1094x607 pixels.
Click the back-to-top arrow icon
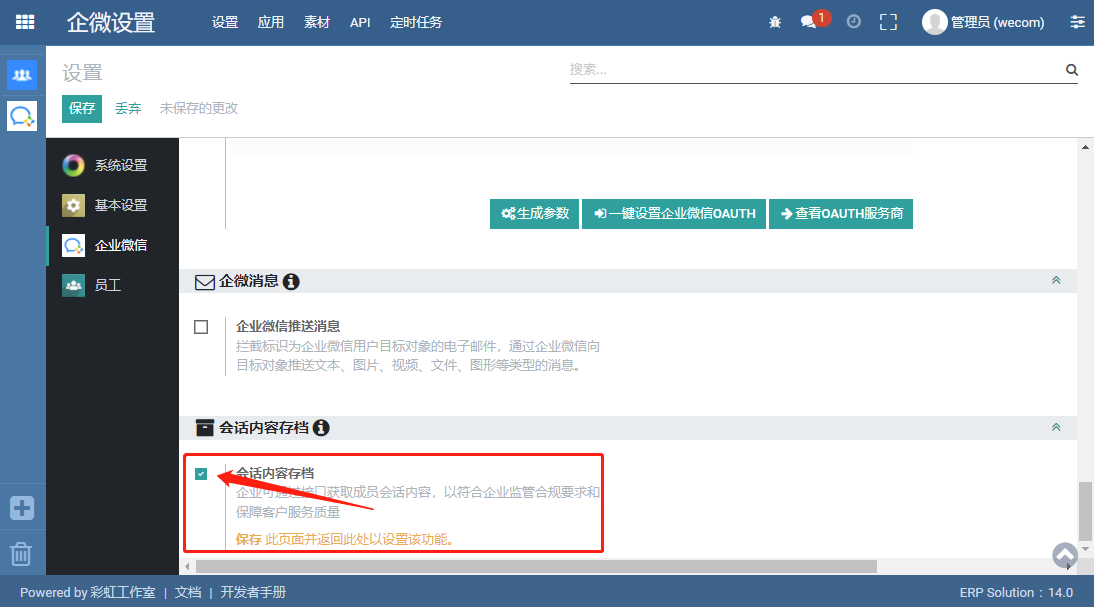point(1065,555)
